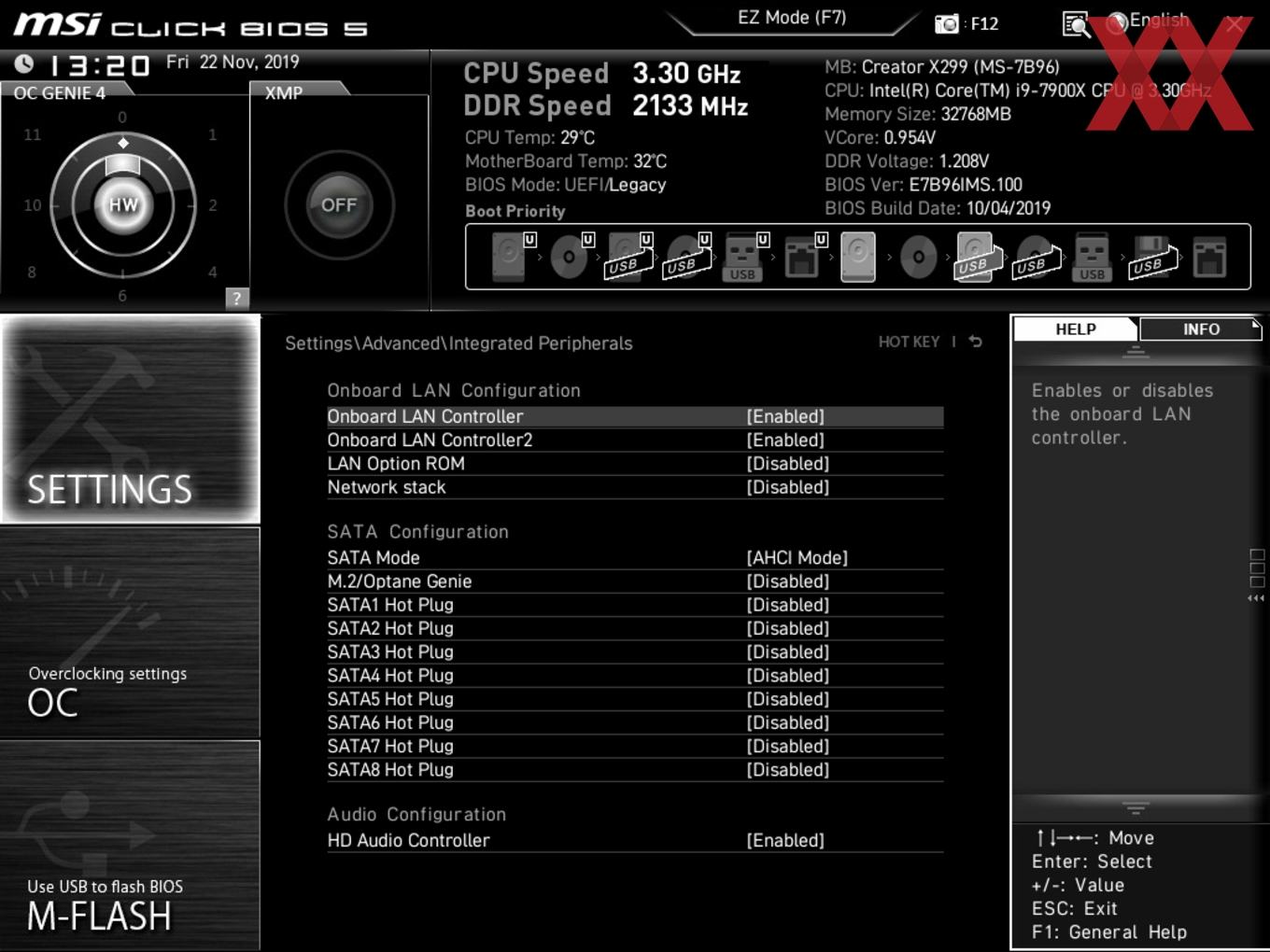Select the UEFI hard disk boot device icon
Image resolution: width=1270 pixels, height=952 pixels.
[x=512, y=257]
